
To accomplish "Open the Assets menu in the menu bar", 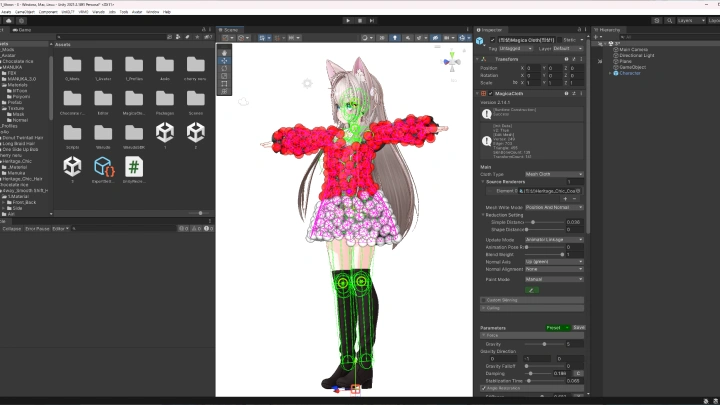I will [x=6, y=12].
